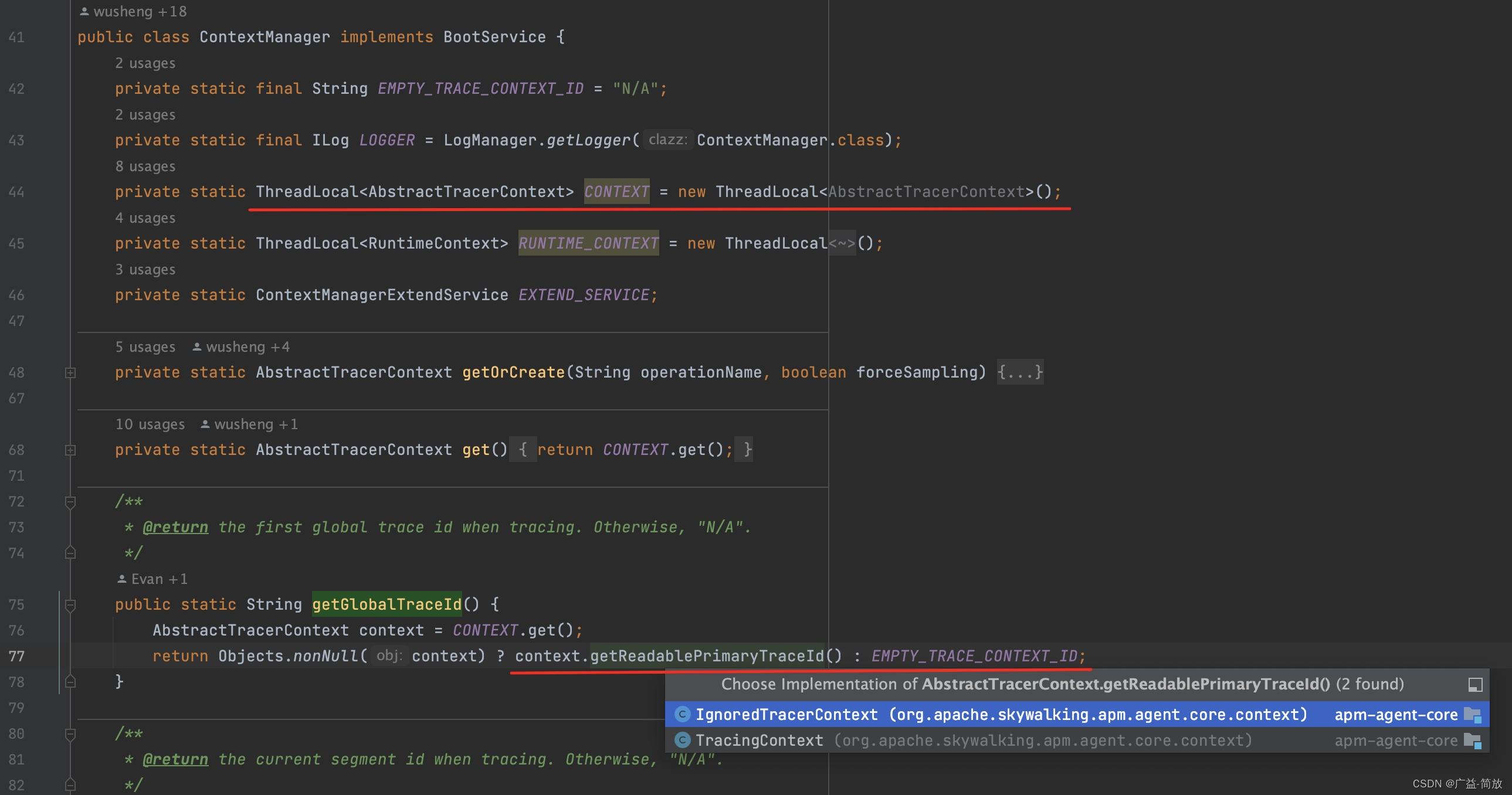The image size is (1512, 795).
Task: Click the class icon beside TracingContext
Action: pos(682,740)
